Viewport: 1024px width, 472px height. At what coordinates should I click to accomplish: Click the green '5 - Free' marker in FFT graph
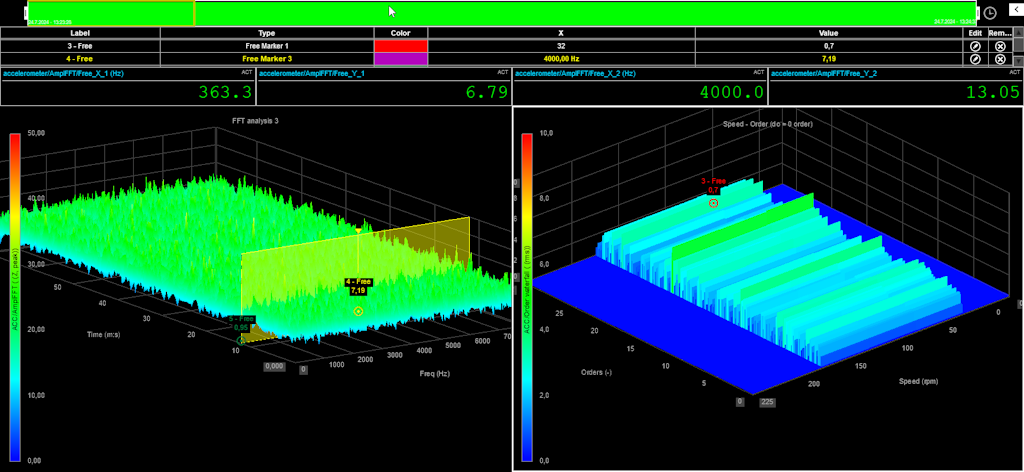click(242, 340)
